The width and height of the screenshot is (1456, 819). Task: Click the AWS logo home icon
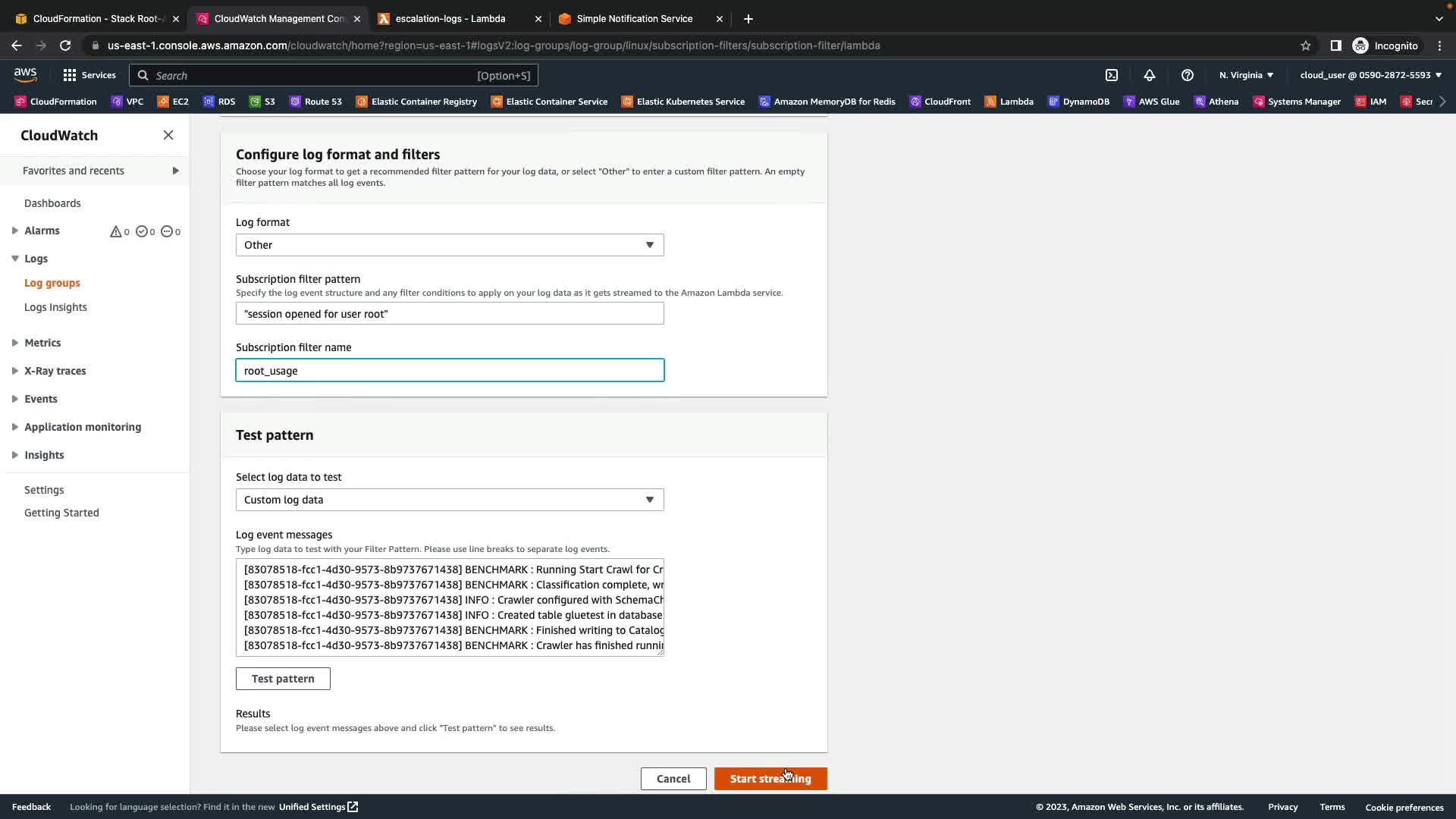coord(25,74)
